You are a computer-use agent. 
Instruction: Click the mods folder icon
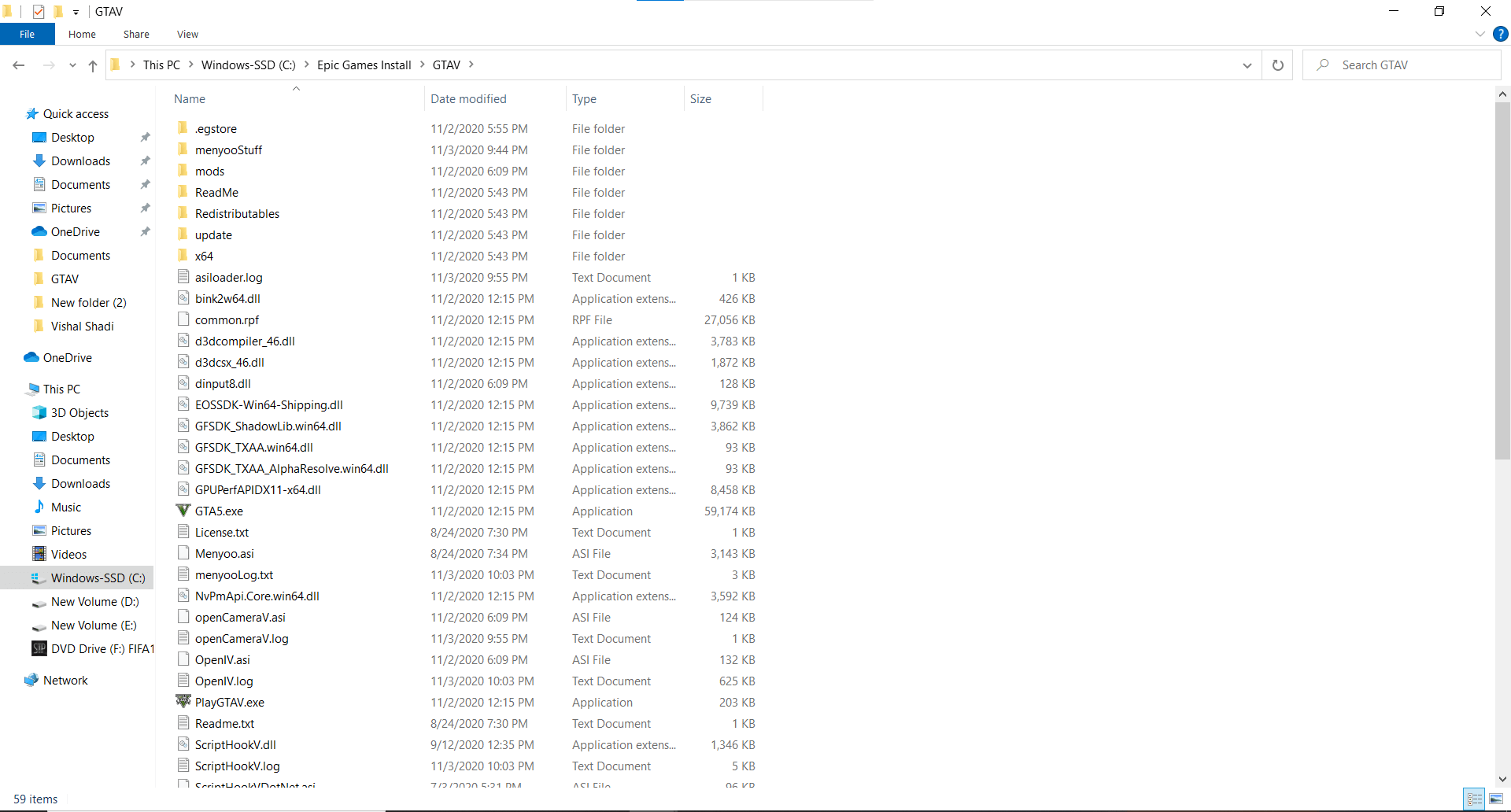tap(183, 171)
